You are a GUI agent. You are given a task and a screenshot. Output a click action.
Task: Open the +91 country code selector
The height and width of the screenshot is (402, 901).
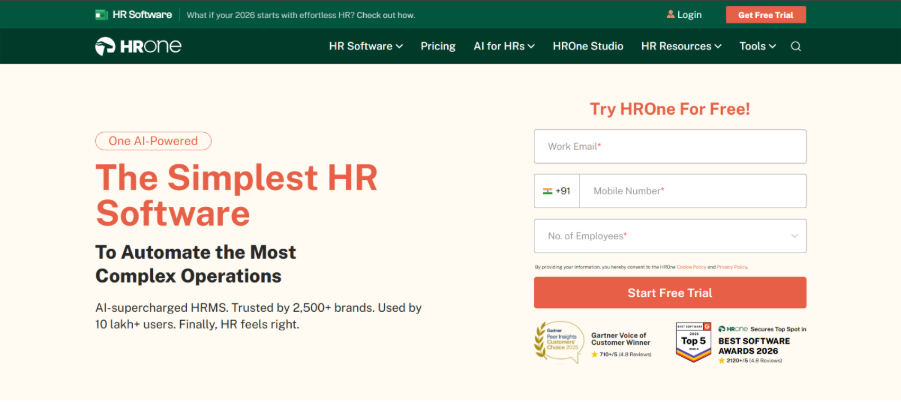click(556, 191)
